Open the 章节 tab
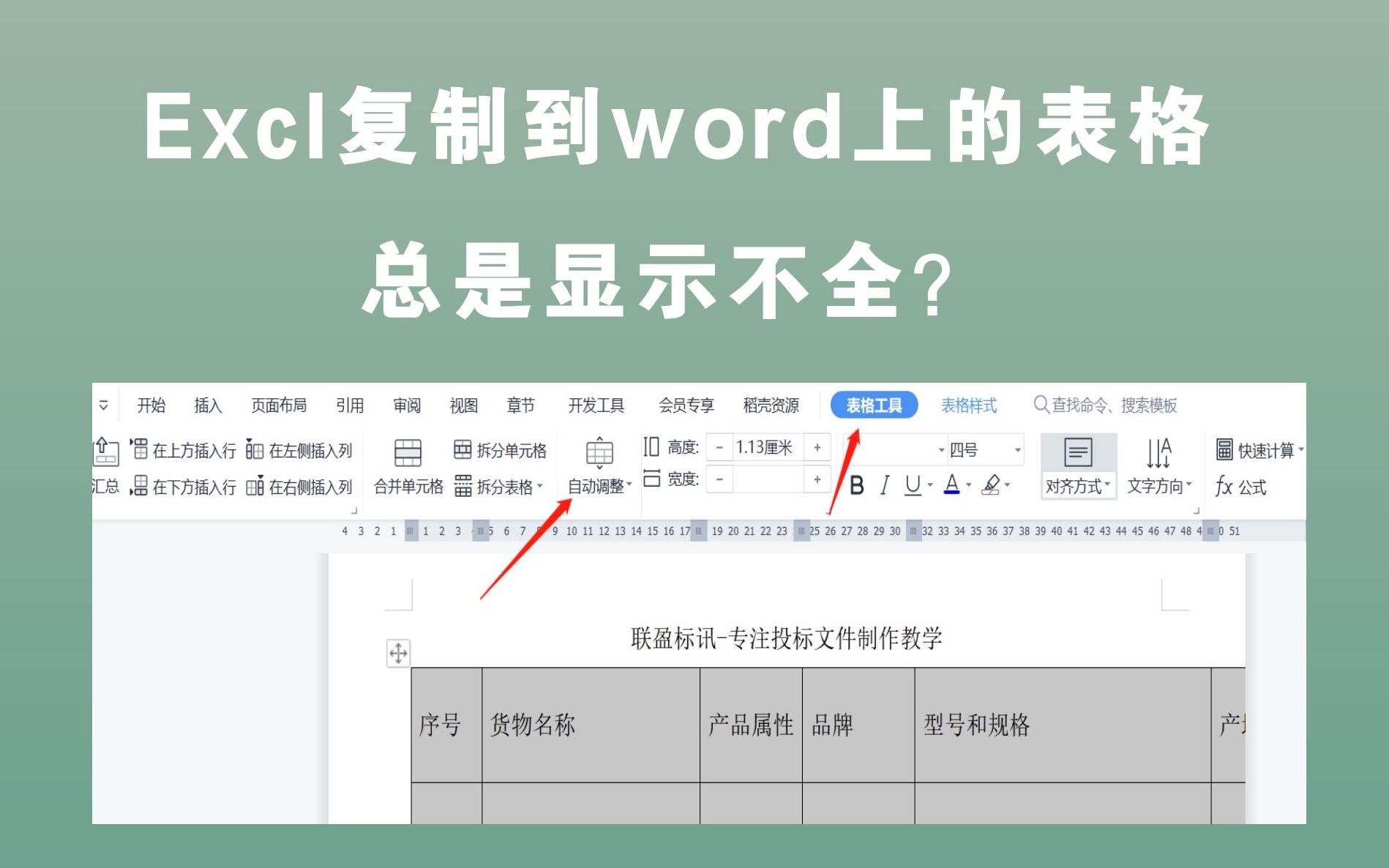1389x868 pixels. click(x=521, y=405)
